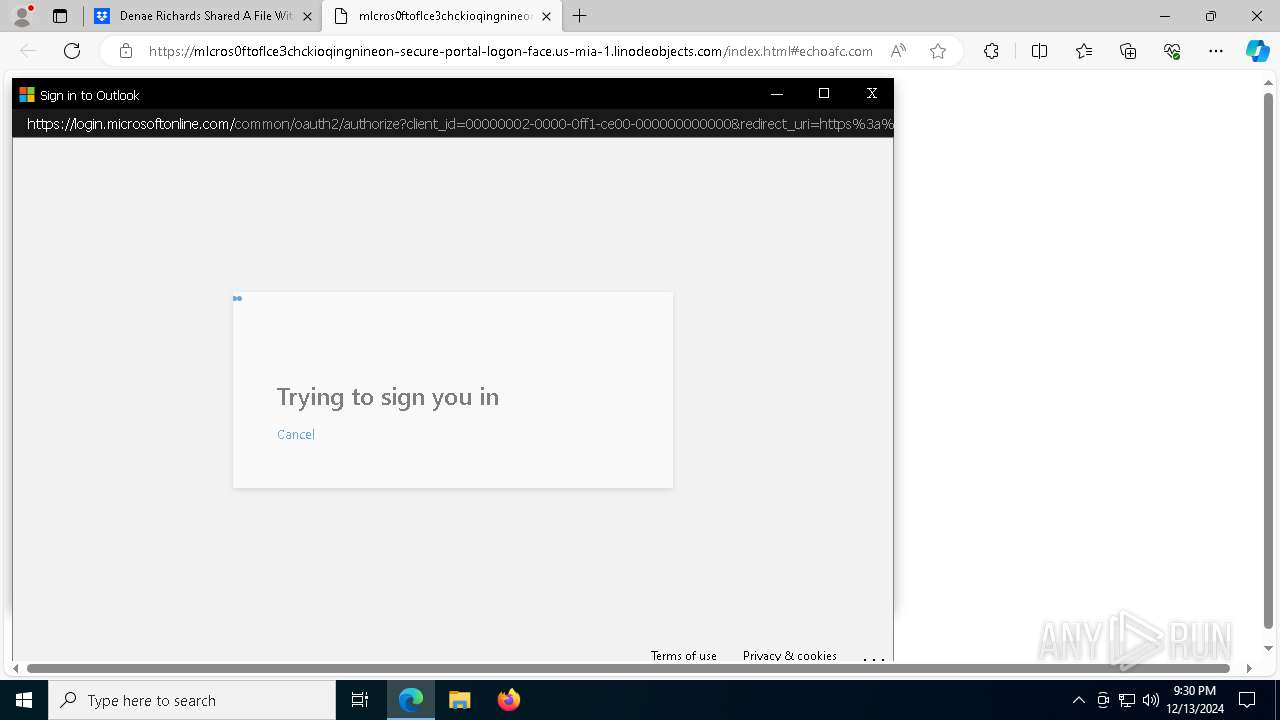Viewport: 1280px width, 720px height.
Task: Open the Windows Start menu
Action: pyautogui.click(x=24, y=700)
